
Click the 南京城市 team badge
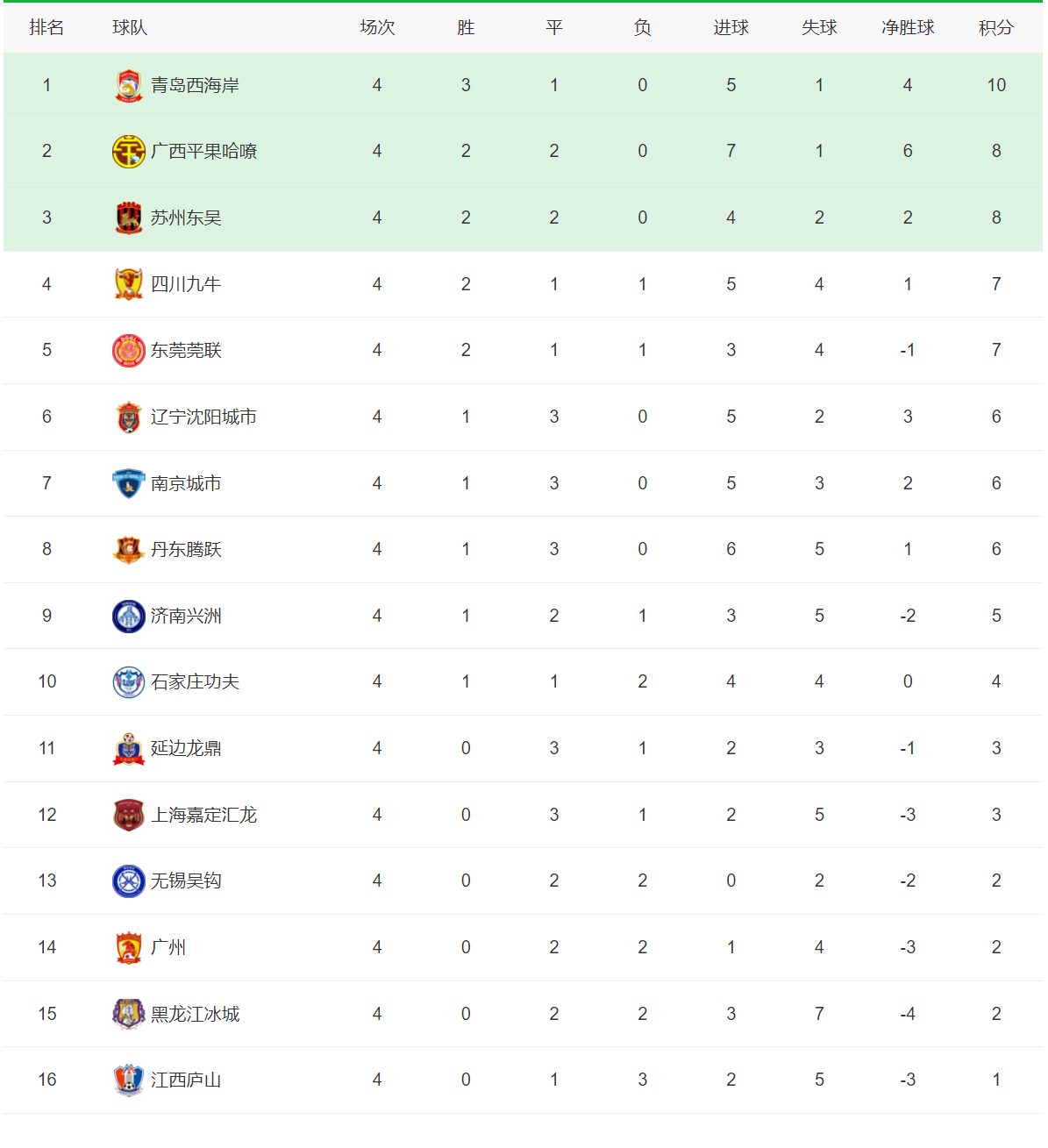coord(129,483)
